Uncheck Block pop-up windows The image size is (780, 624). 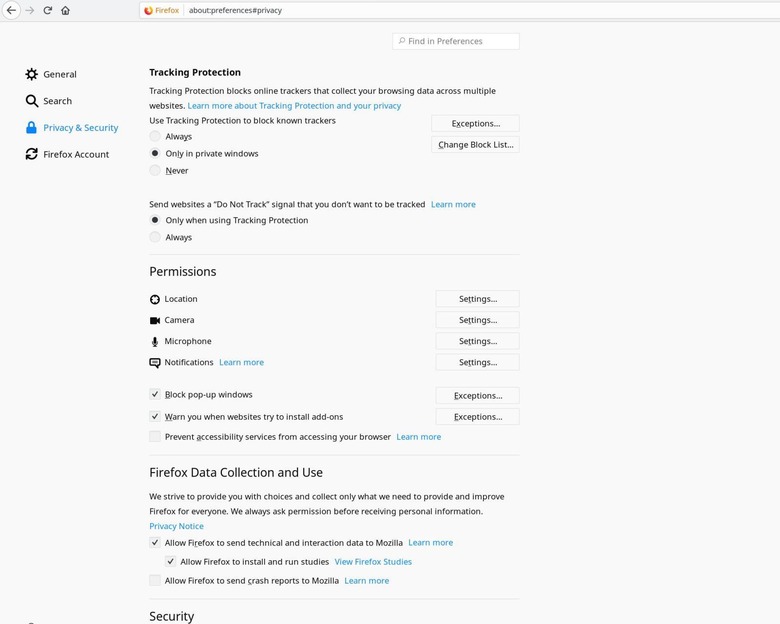155,395
